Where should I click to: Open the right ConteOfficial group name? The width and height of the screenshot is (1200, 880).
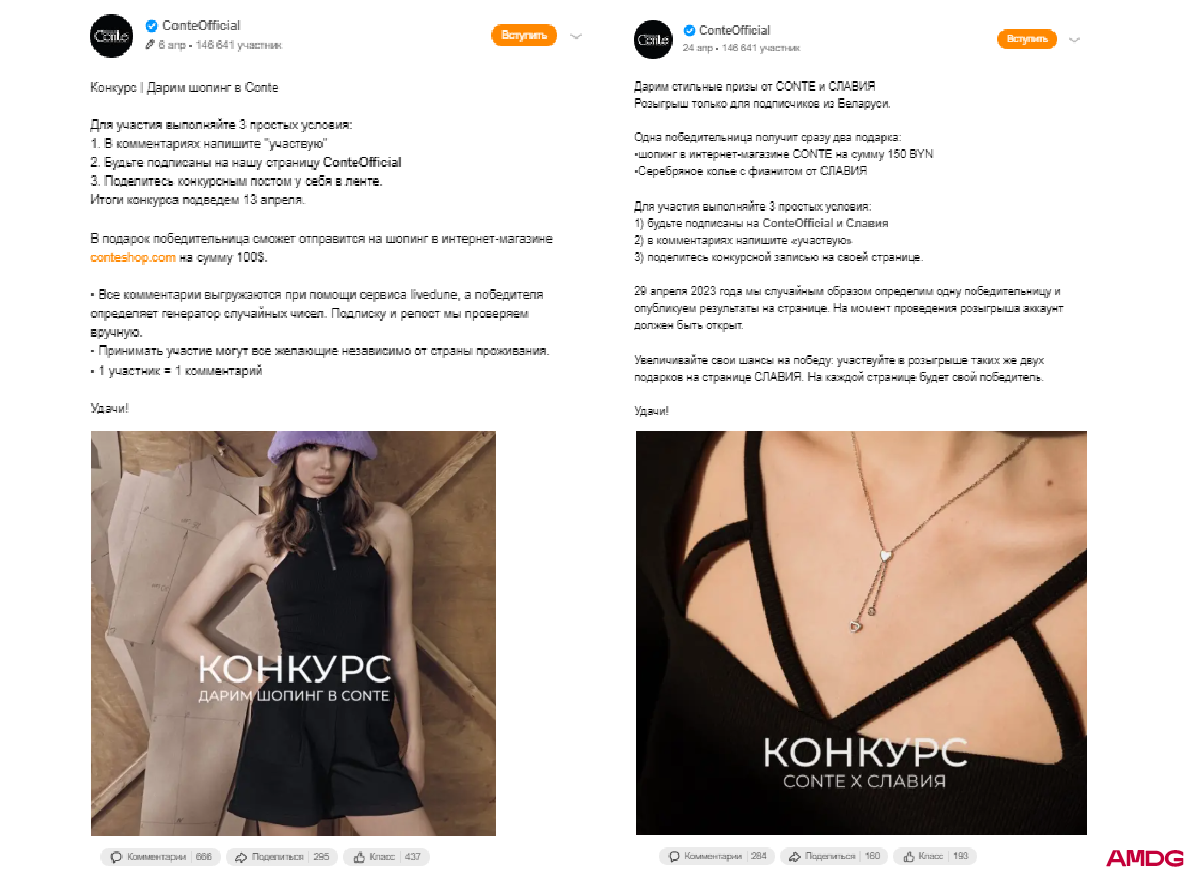pos(735,30)
